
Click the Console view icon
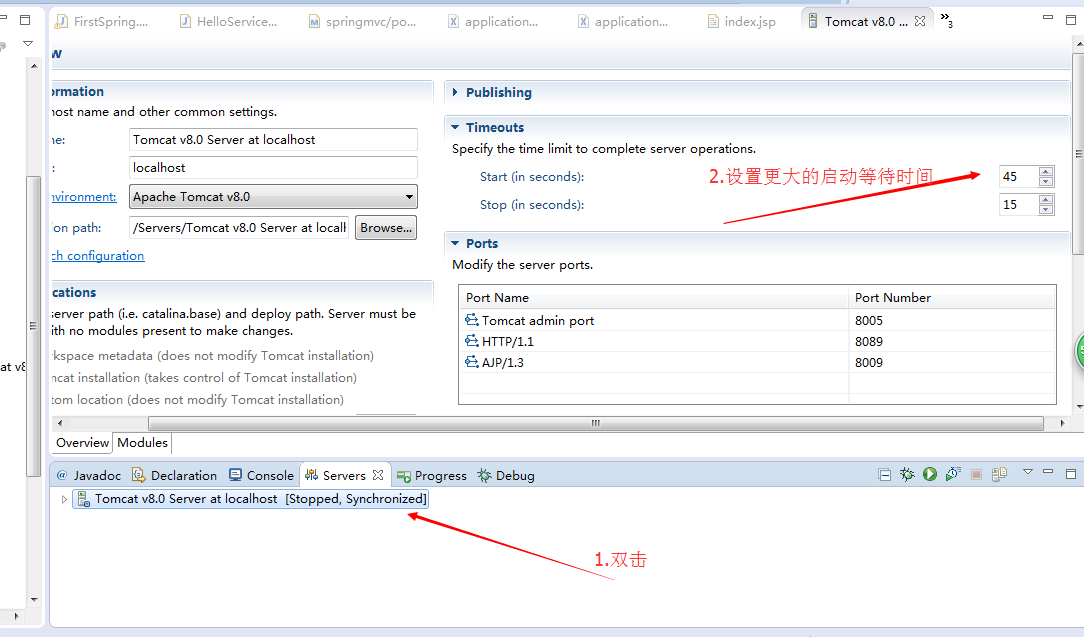point(236,474)
